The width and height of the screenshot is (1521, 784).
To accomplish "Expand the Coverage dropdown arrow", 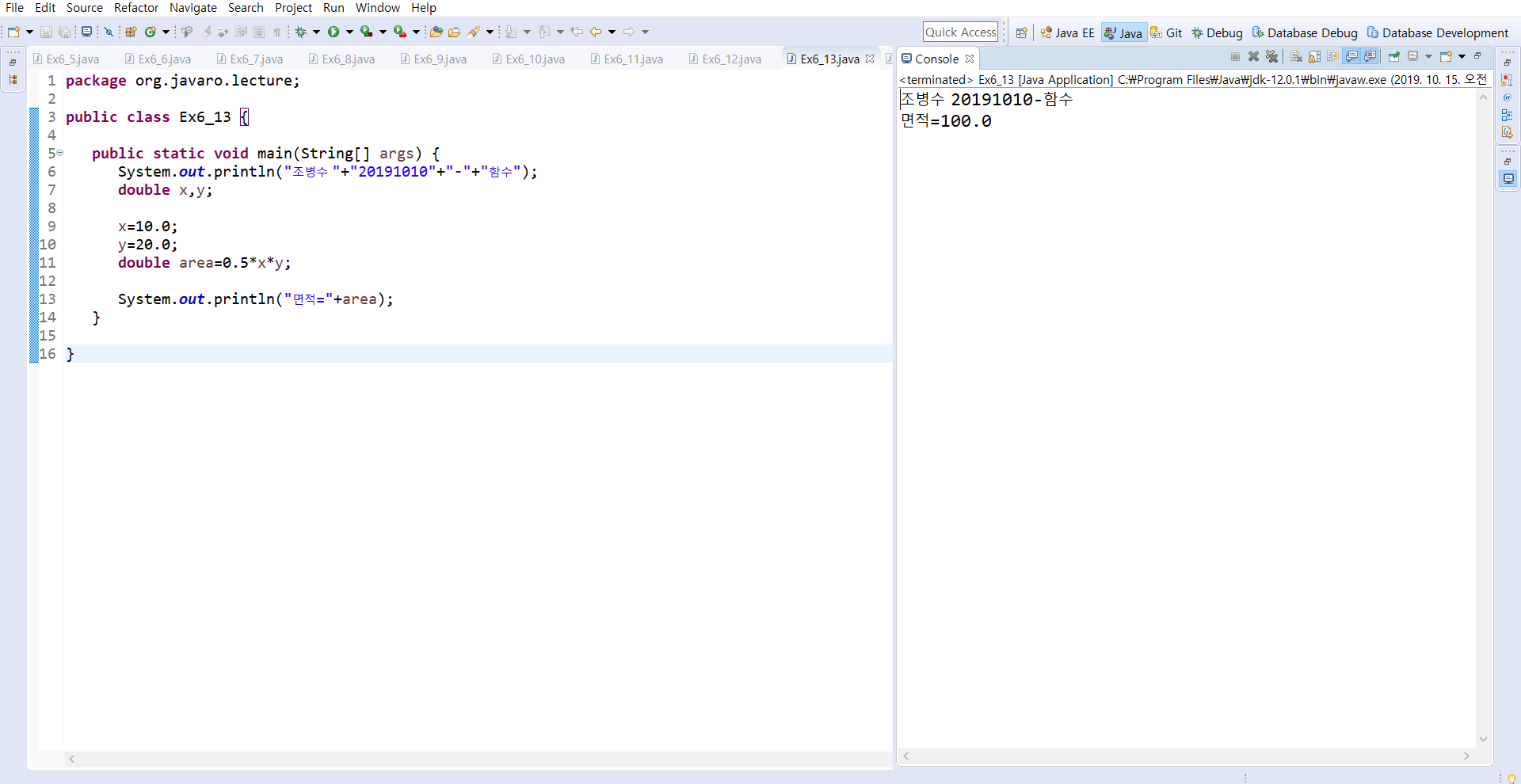I will tap(383, 32).
